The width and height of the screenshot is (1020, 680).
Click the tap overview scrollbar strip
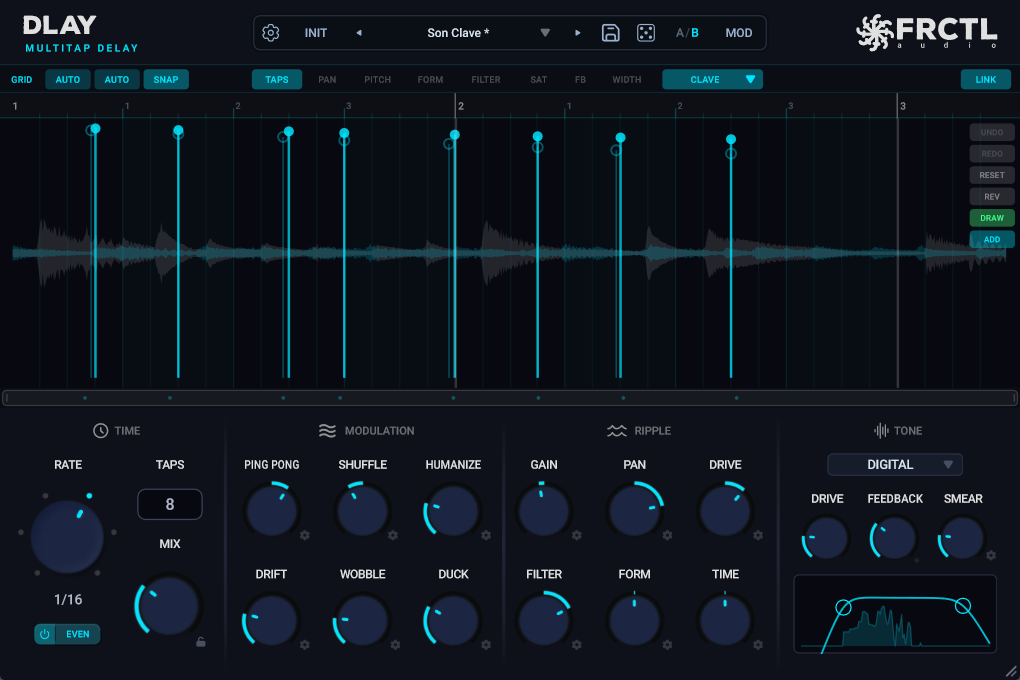pyautogui.click(x=510, y=398)
